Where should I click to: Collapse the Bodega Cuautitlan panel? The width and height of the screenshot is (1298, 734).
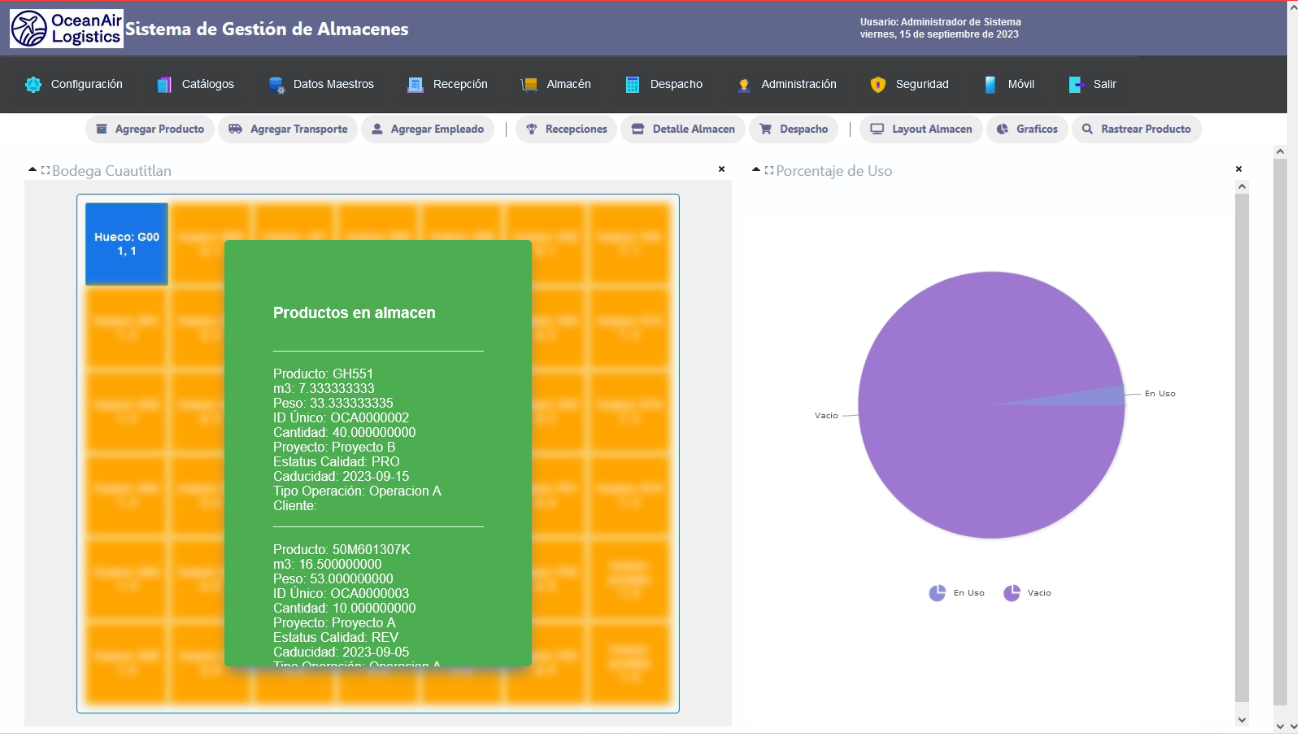point(32,171)
